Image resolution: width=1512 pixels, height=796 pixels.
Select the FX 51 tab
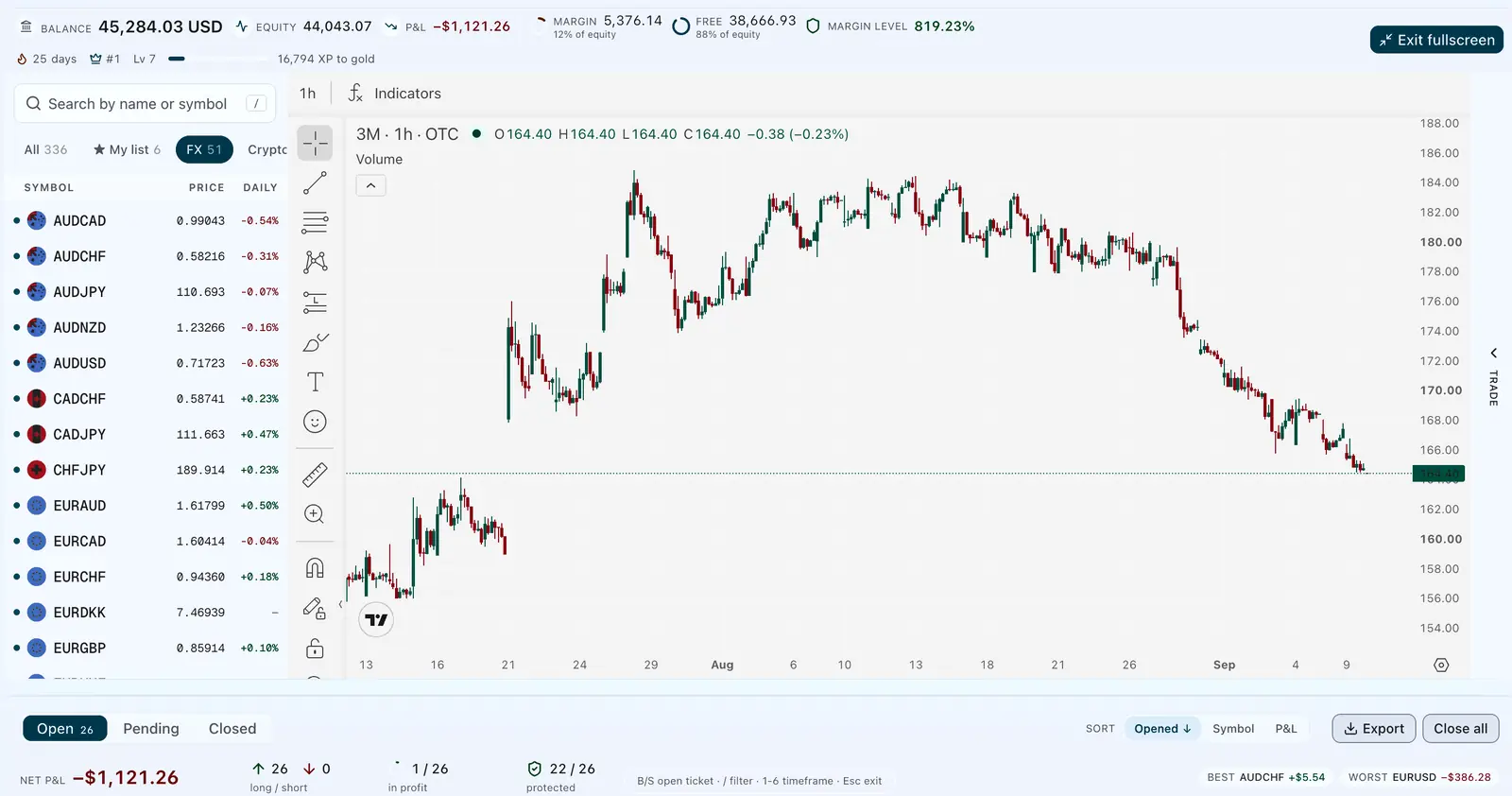(204, 149)
